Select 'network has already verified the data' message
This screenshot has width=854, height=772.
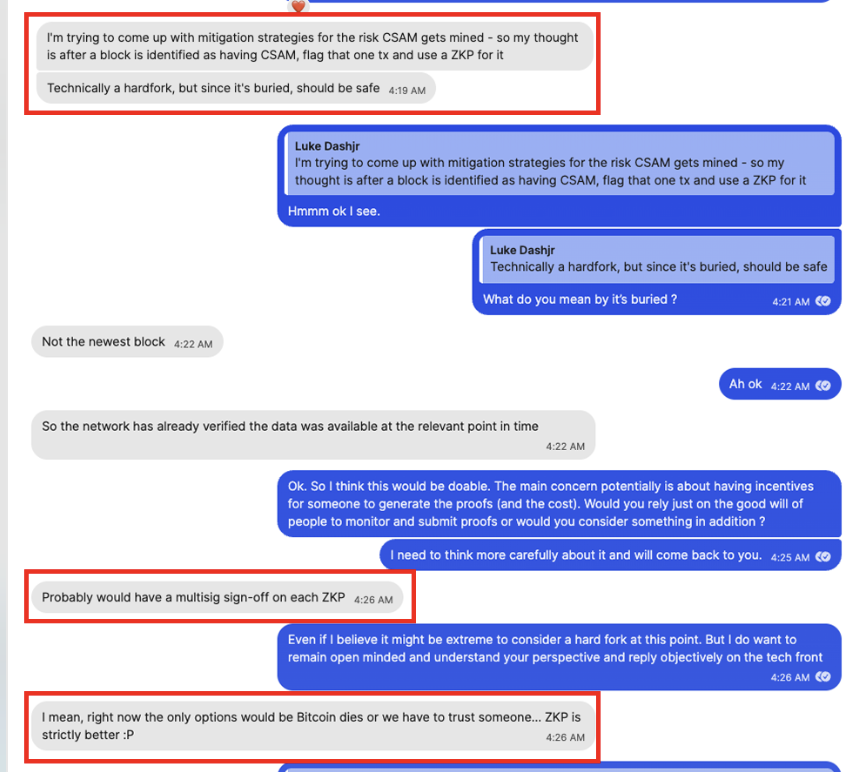(x=313, y=435)
